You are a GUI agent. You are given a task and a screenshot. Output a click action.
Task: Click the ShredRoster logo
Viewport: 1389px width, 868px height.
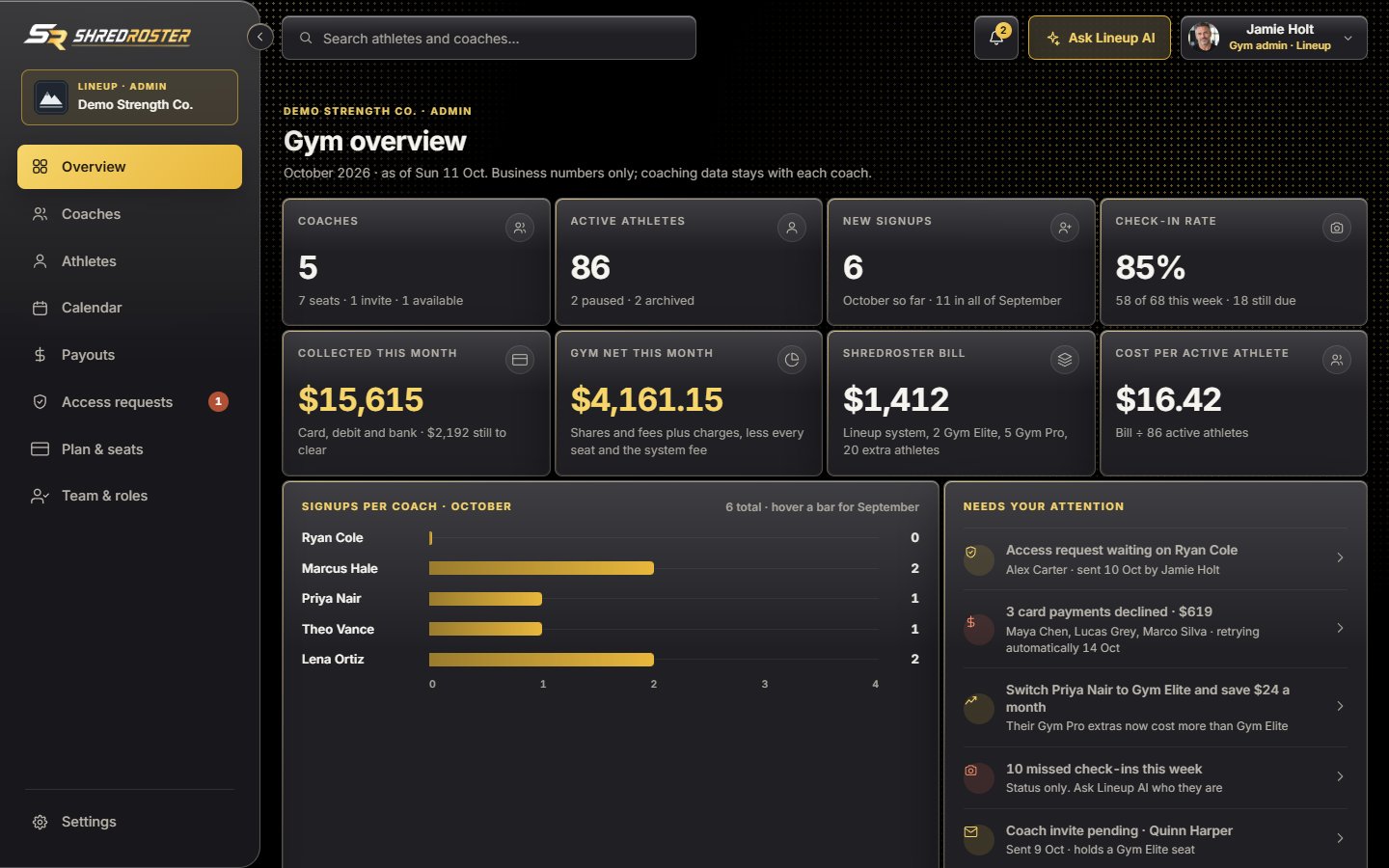pyautogui.click(x=107, y=37)
